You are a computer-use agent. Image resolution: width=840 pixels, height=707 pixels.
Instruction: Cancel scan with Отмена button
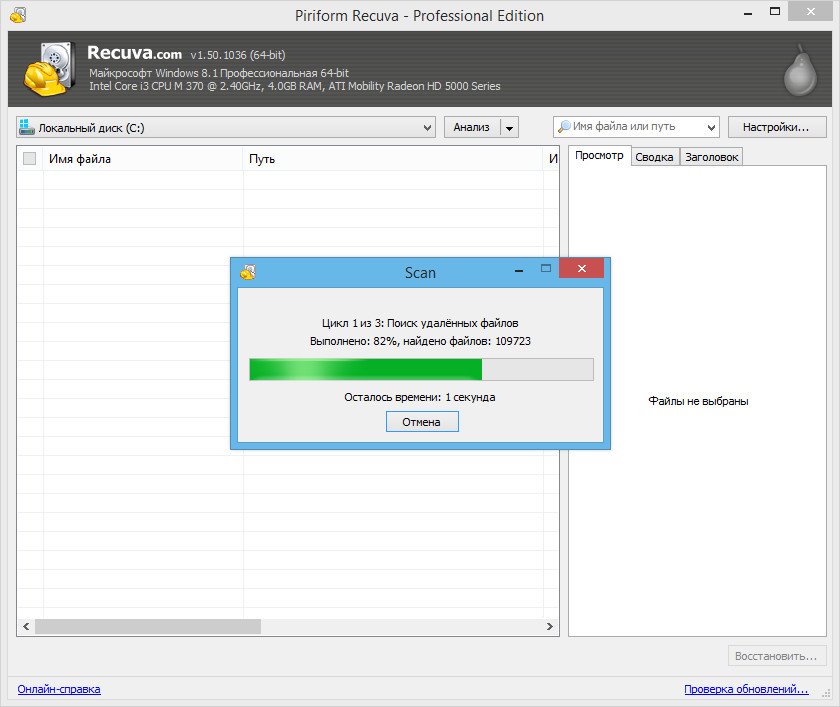click(x=422, y=422)
